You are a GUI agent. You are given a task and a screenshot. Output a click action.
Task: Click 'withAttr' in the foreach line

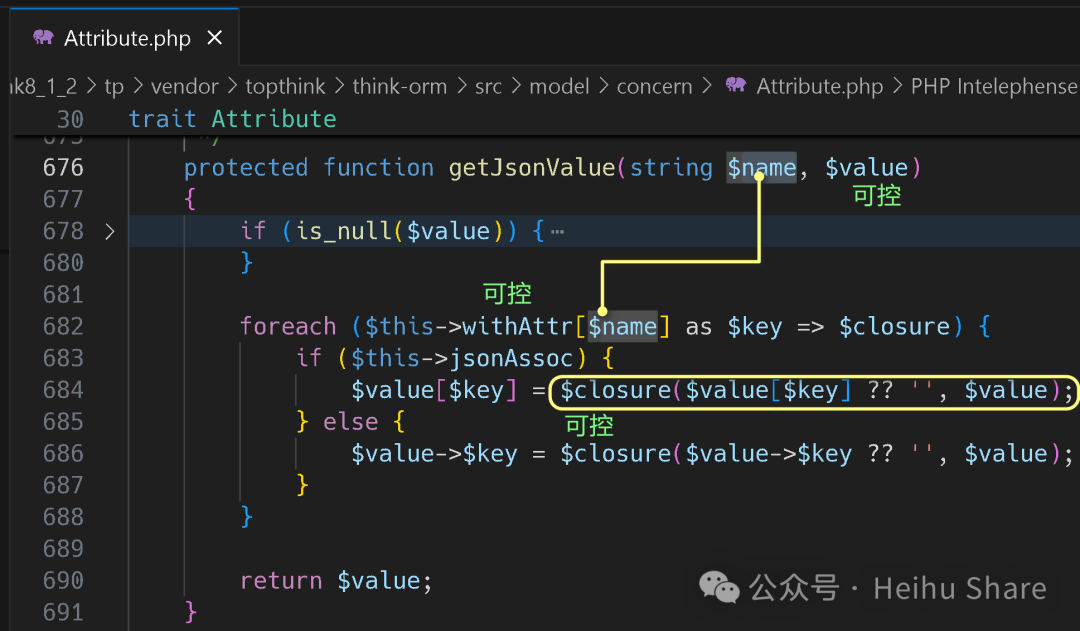pyautogui.click(x=517, y=326)
